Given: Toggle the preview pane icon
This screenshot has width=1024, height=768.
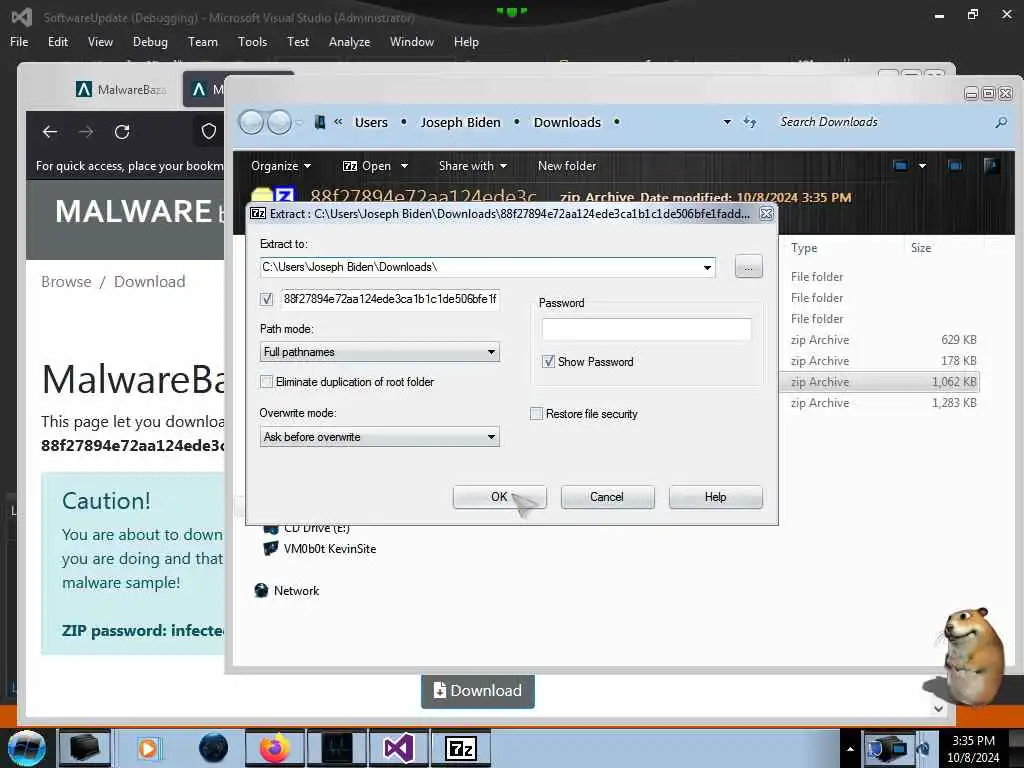Looking at the screenshot, I should [x=955, y=166].
